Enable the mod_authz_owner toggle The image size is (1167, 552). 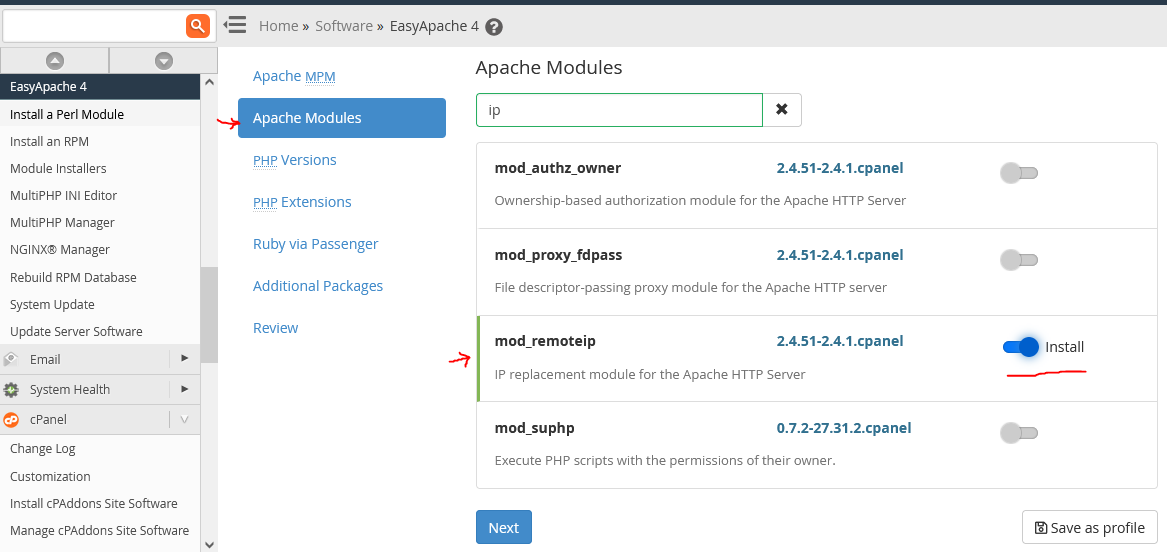[x=1019, y=173]
